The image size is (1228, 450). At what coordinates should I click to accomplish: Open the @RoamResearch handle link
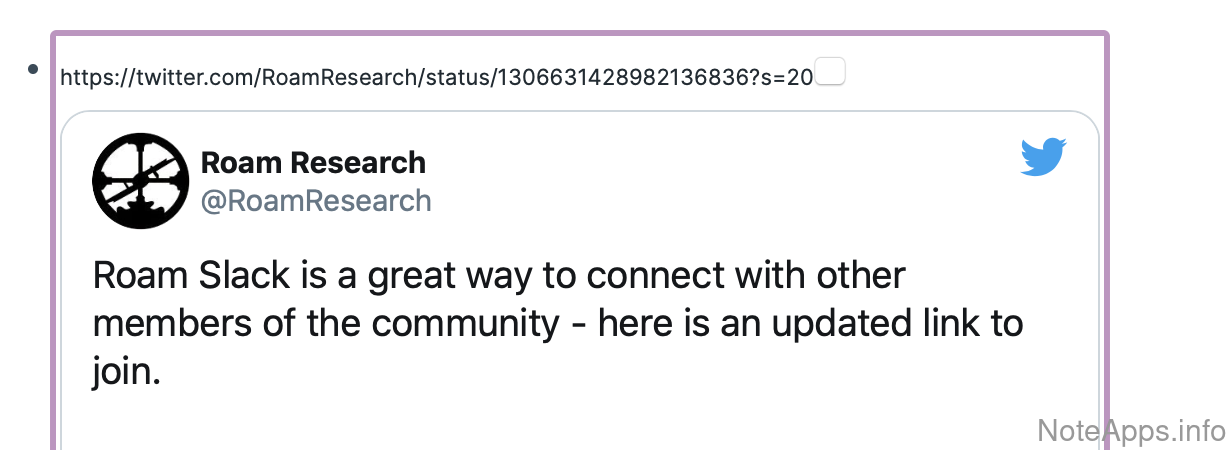click(316, 201)
